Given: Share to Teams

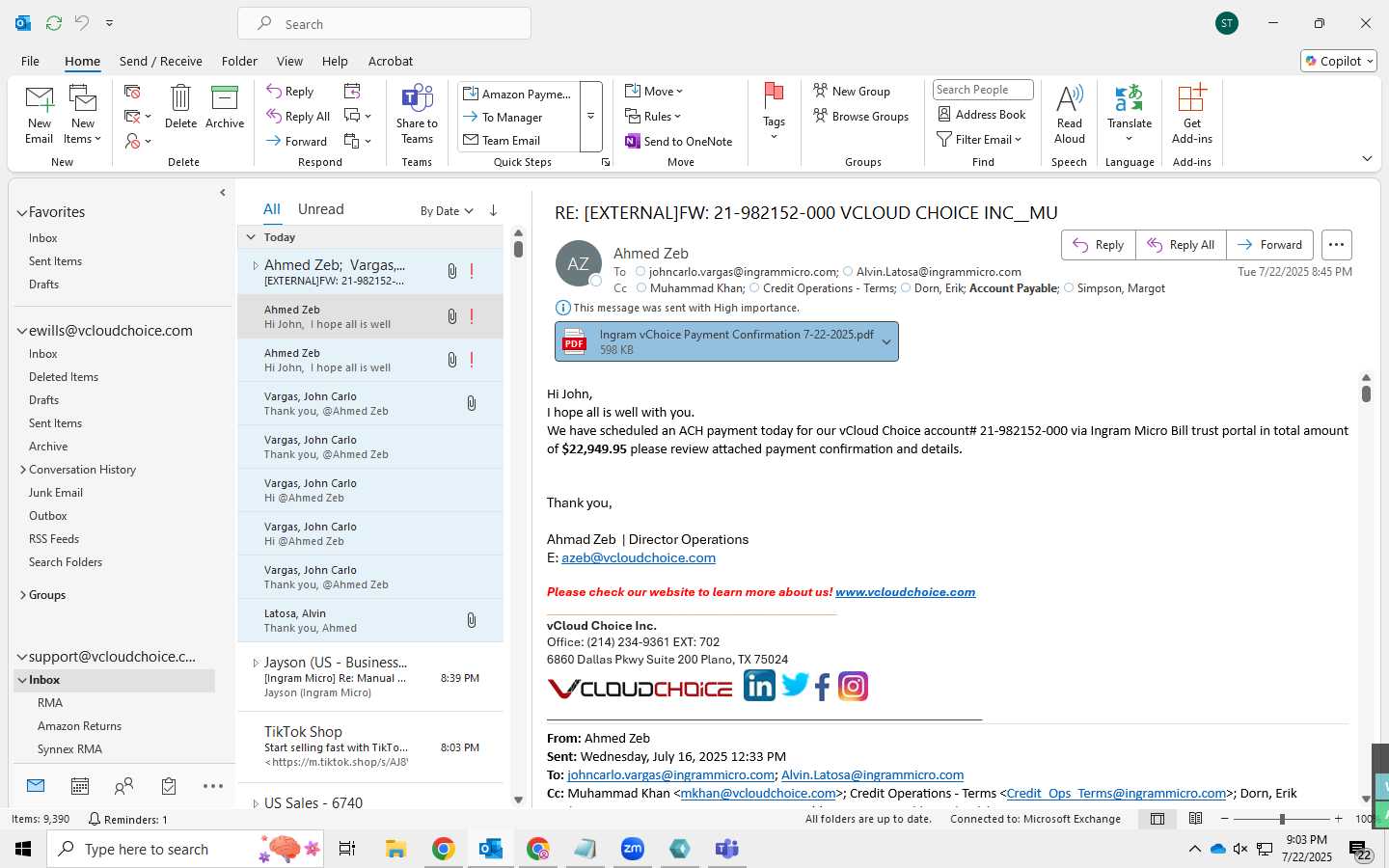Looking at the screenshot, I should pos(417,114).
